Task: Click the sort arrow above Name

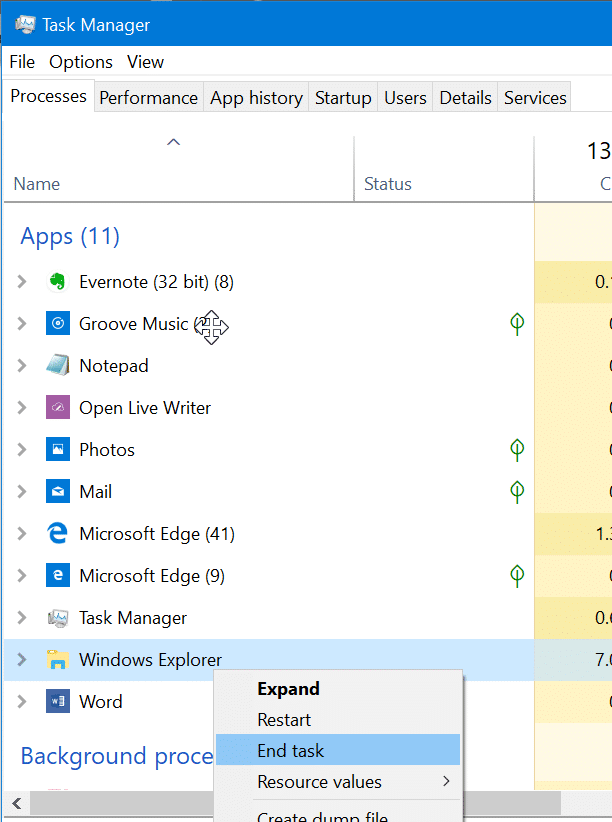Action: pyautogui.click(x=174, y=142)
